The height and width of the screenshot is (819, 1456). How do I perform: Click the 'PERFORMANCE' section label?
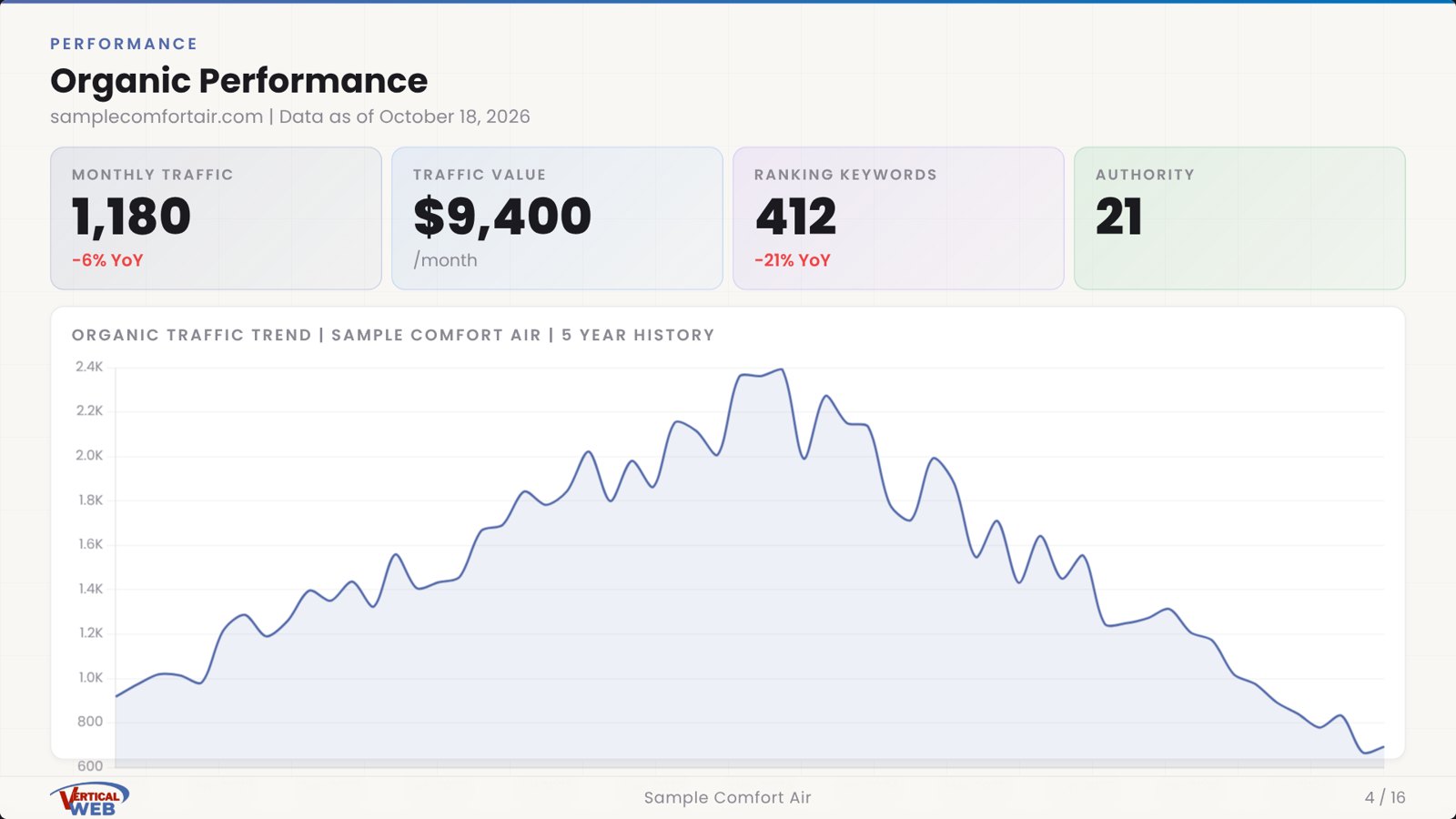124,44
